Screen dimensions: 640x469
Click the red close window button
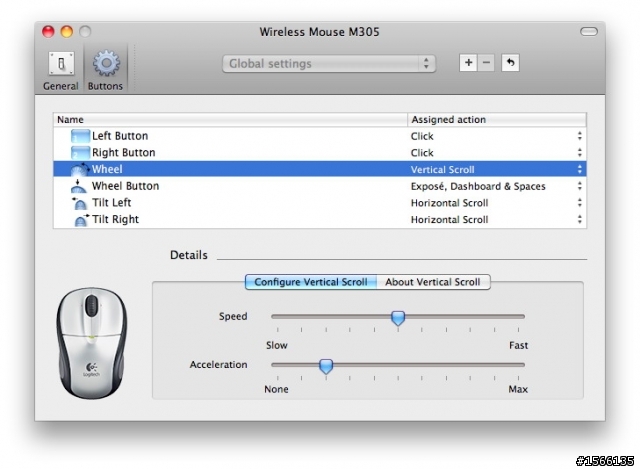coord(48,31)
